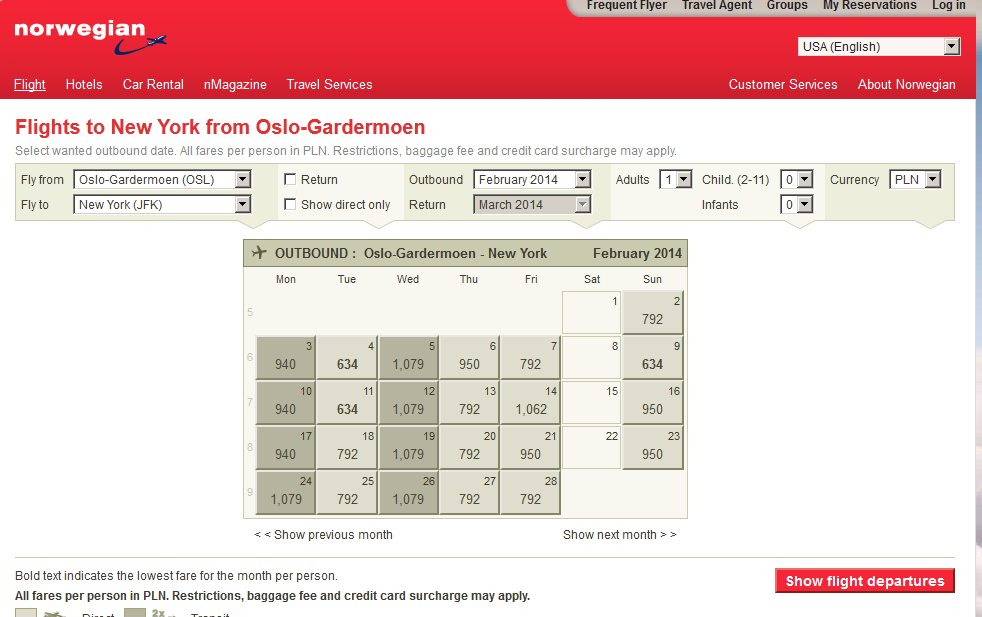
Task: Select February 14 fare 1,062
Action: point(530,402)
